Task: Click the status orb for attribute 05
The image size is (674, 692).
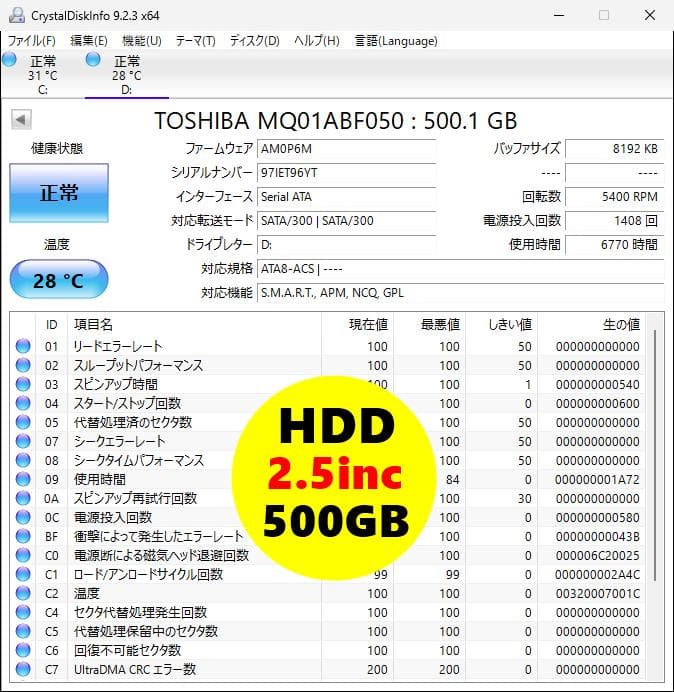Action: [23, 422]
